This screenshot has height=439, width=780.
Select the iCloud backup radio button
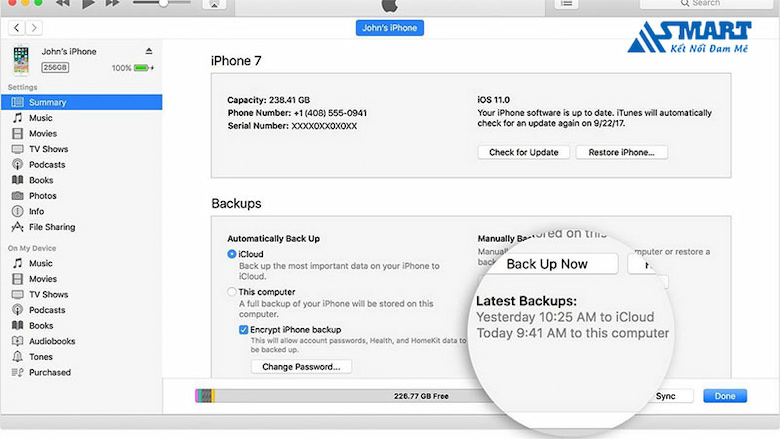[x=232, y=255]
